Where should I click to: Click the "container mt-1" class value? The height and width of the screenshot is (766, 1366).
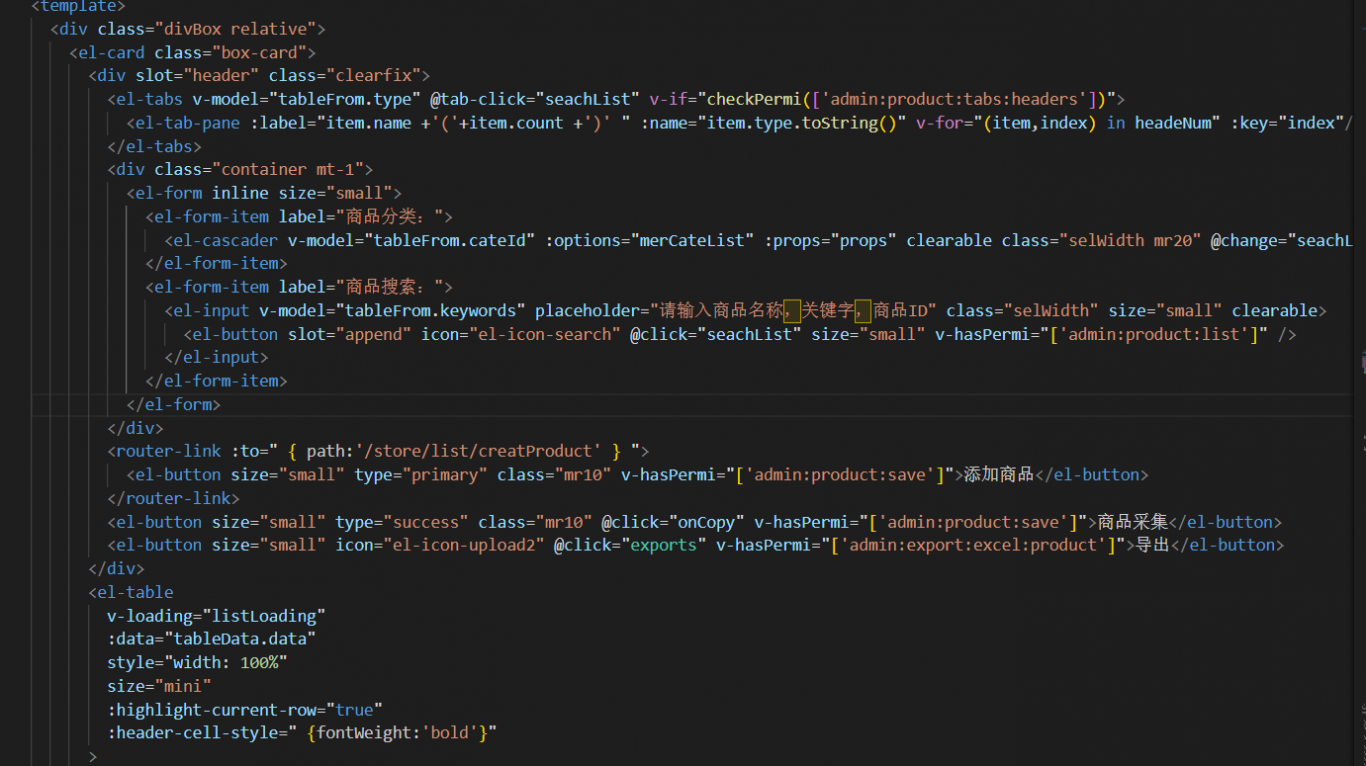[x=287, y=170]
